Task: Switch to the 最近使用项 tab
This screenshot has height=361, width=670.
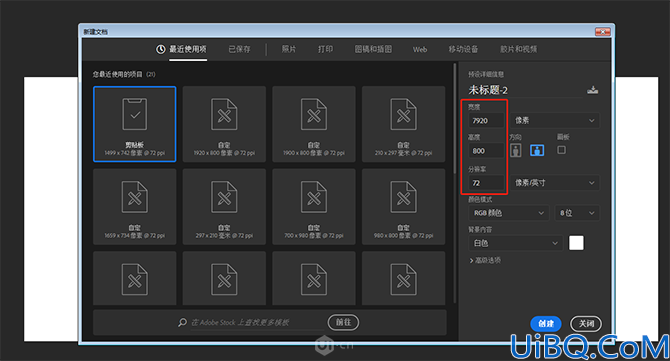Action: coord(188,50)
